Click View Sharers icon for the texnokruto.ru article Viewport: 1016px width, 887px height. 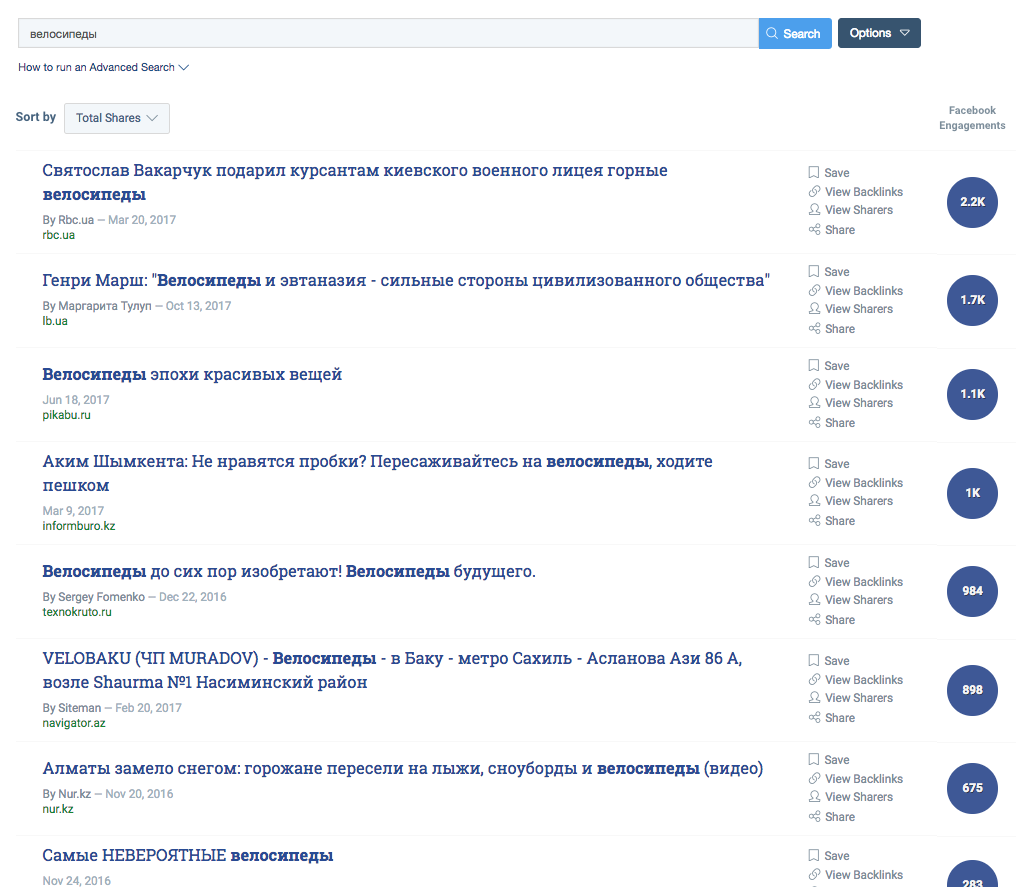tap(814, 599)
